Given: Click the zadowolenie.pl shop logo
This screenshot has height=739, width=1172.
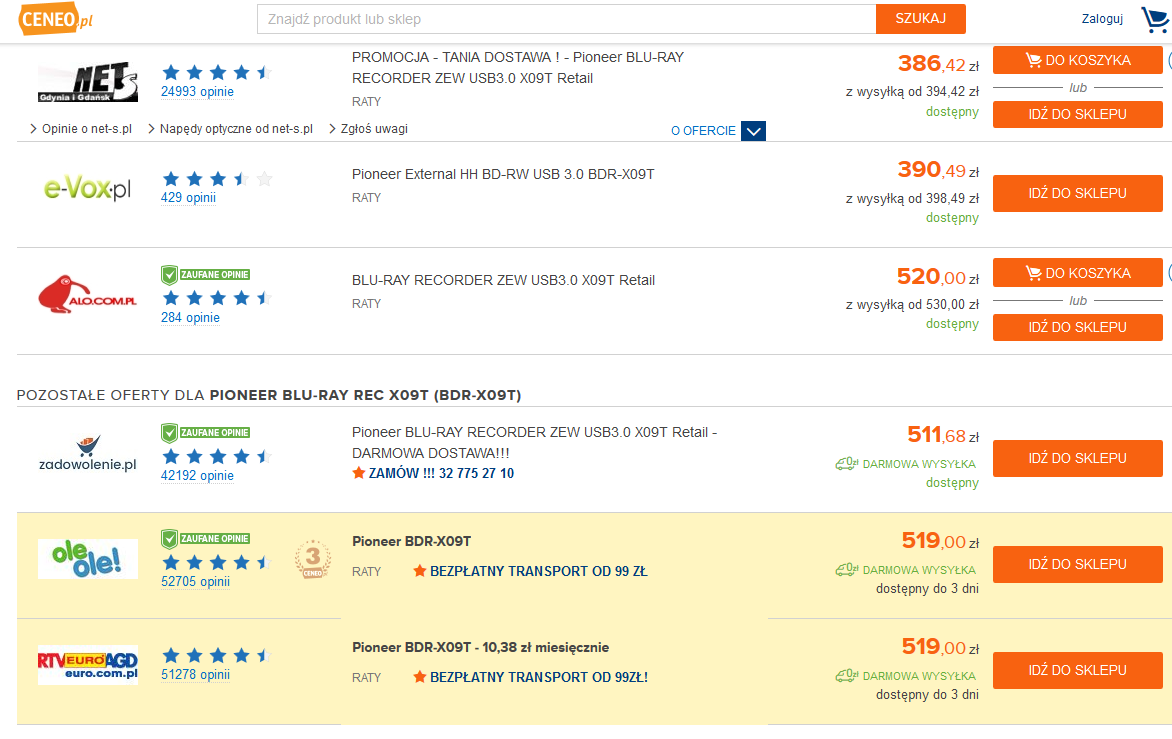Looking at the screenshot, I should 87,454.
